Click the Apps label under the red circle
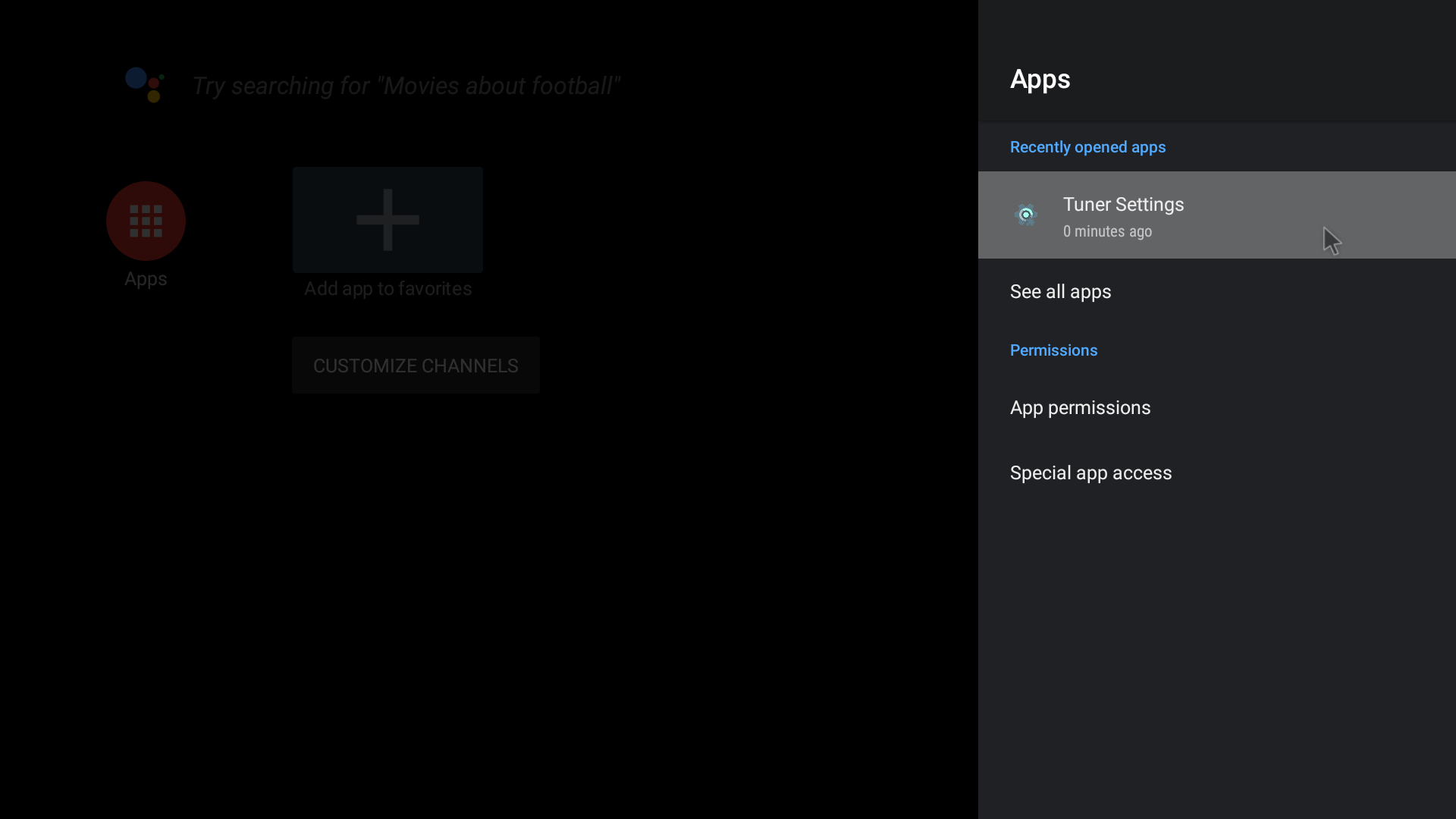This screenshot has height=819, width=1456. tap(145, 279)
